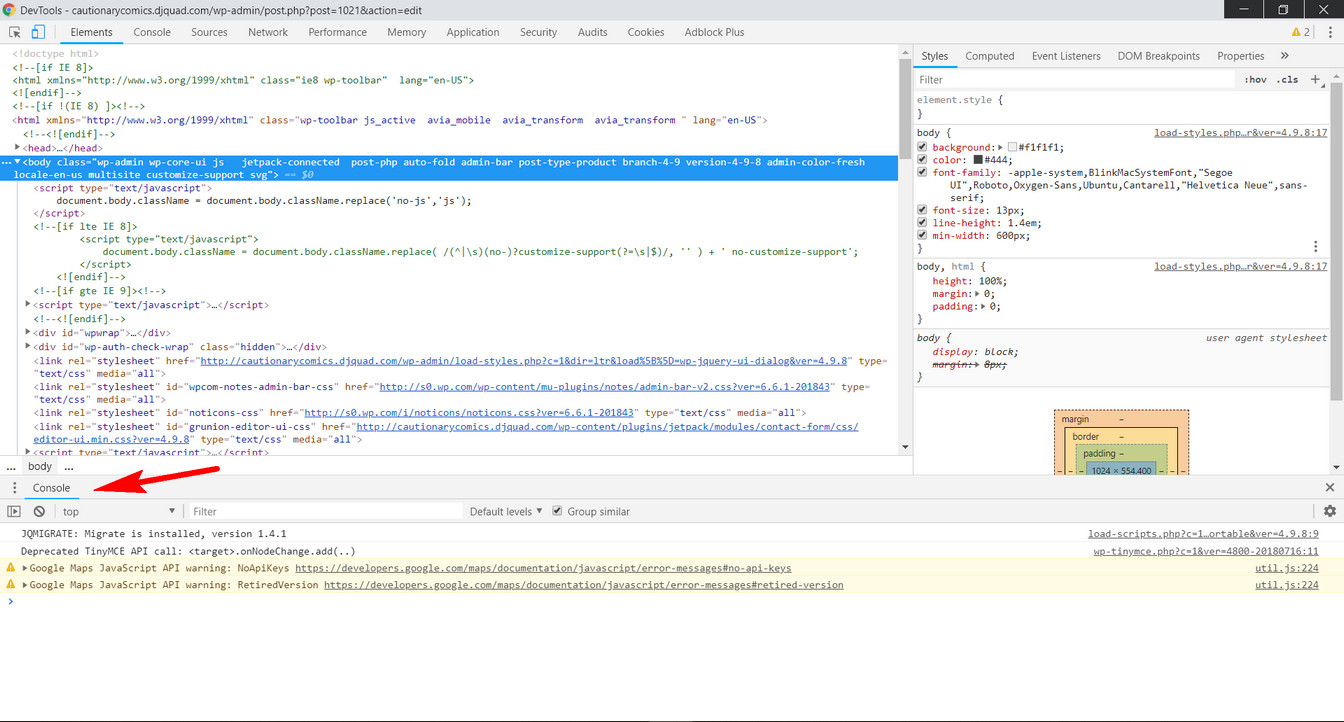1344x722 pixels.
Task: Open wp-tinymce.php source link
Action: pyautogui.click(x=1205, y=551)
